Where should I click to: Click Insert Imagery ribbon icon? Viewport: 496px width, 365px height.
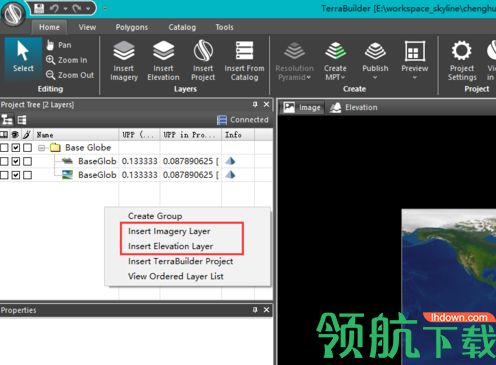pos(124,61)
